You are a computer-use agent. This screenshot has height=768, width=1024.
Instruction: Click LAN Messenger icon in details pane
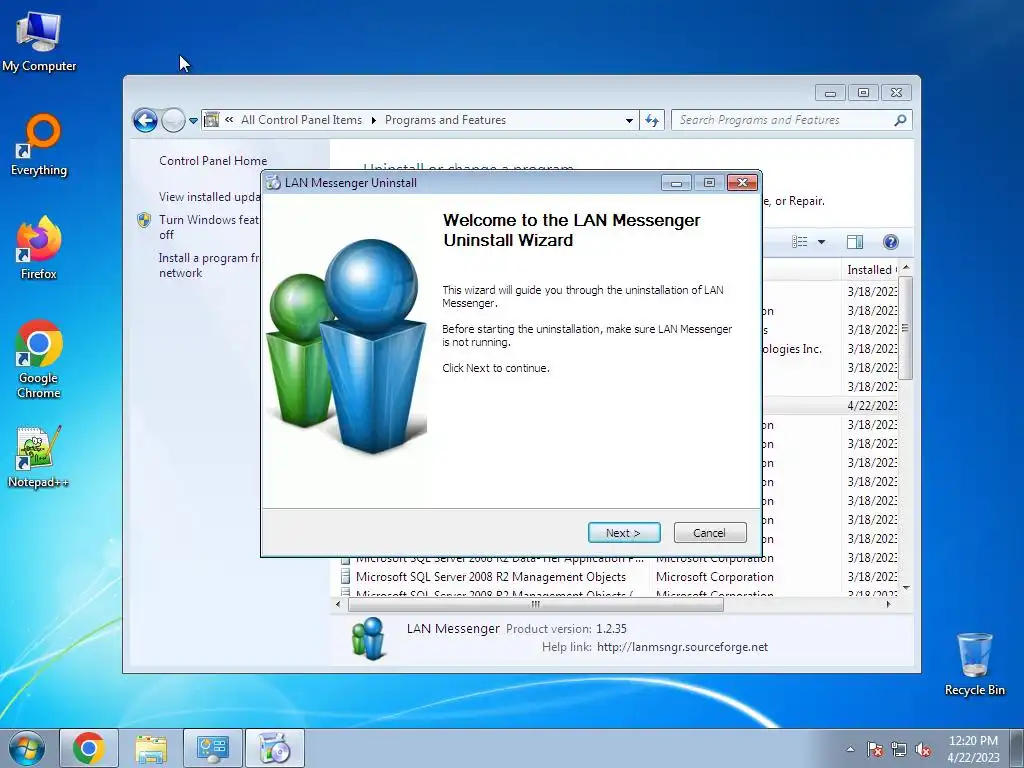tap(368, 639)
